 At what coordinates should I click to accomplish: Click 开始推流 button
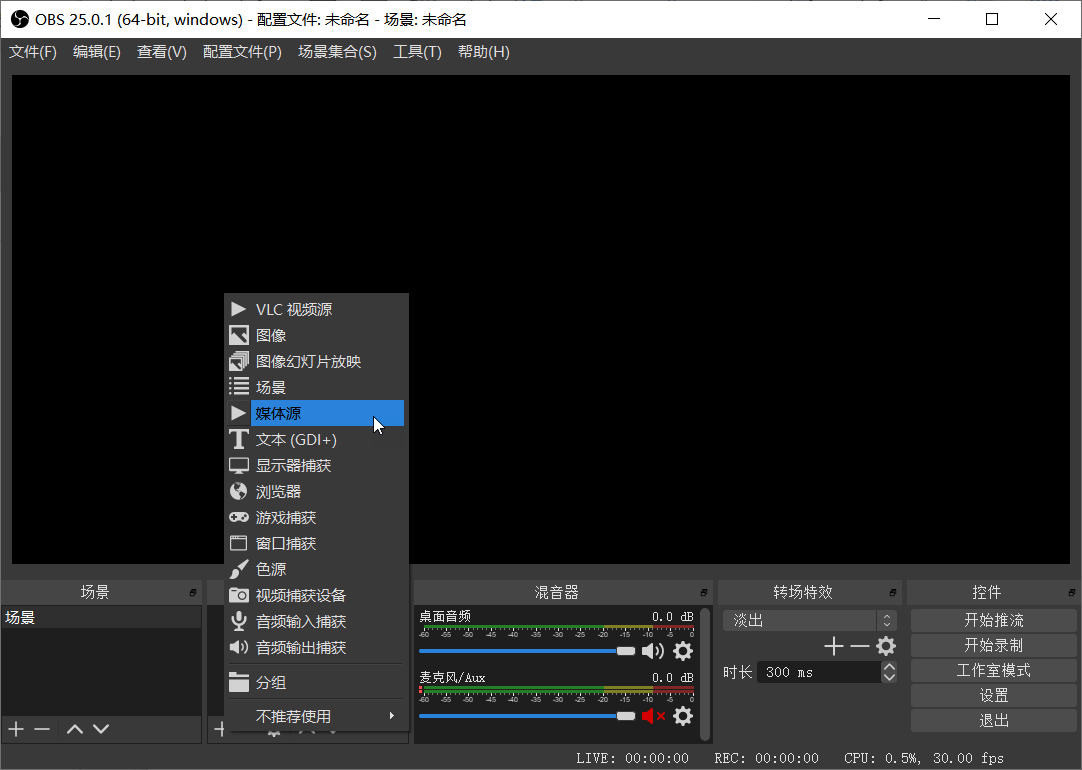tap(994, 620)
